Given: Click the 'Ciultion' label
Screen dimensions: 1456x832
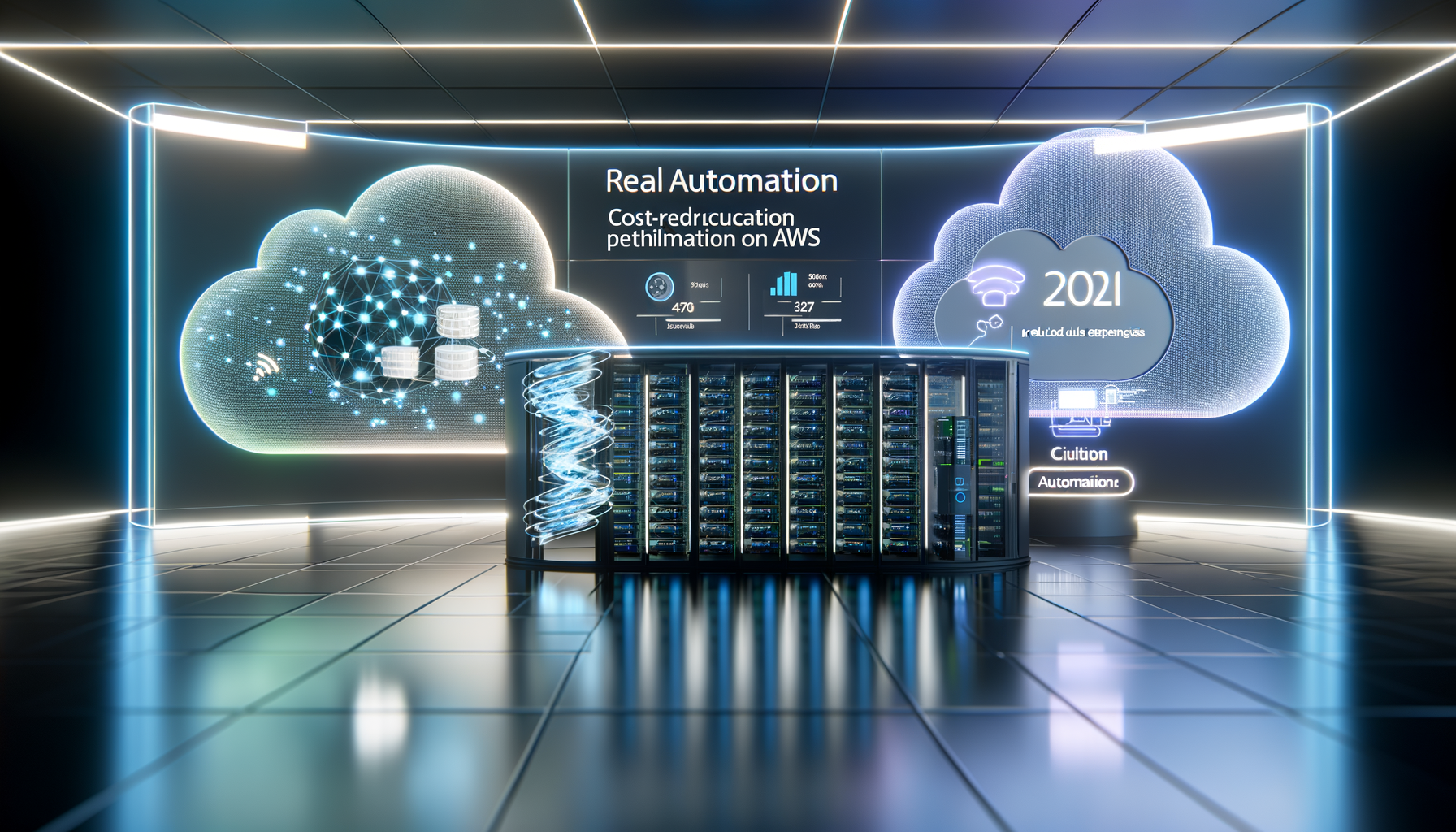Looking at the screenshot, I should point(1079,453).
